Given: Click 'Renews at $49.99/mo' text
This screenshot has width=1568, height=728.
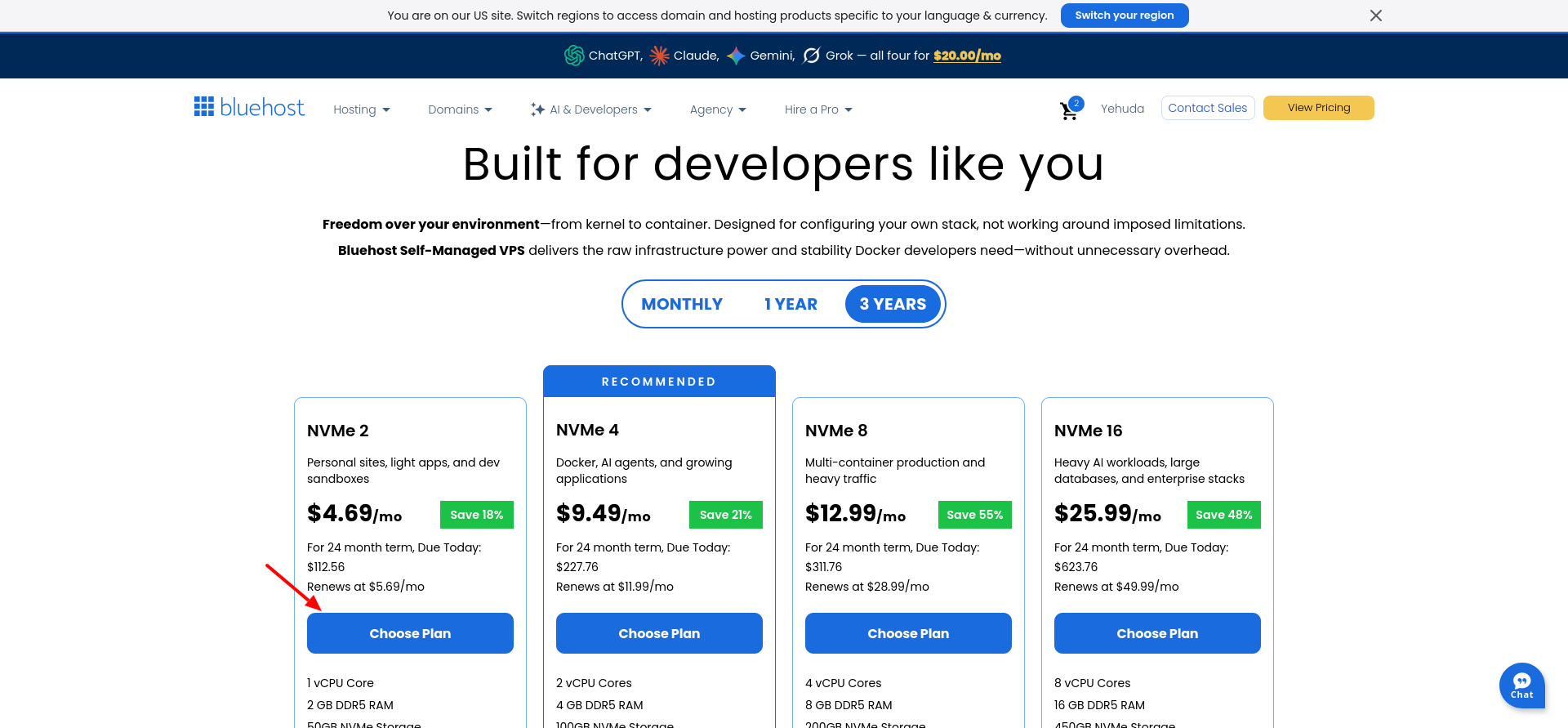Looking at the screenshot, I should (1116, 587).
